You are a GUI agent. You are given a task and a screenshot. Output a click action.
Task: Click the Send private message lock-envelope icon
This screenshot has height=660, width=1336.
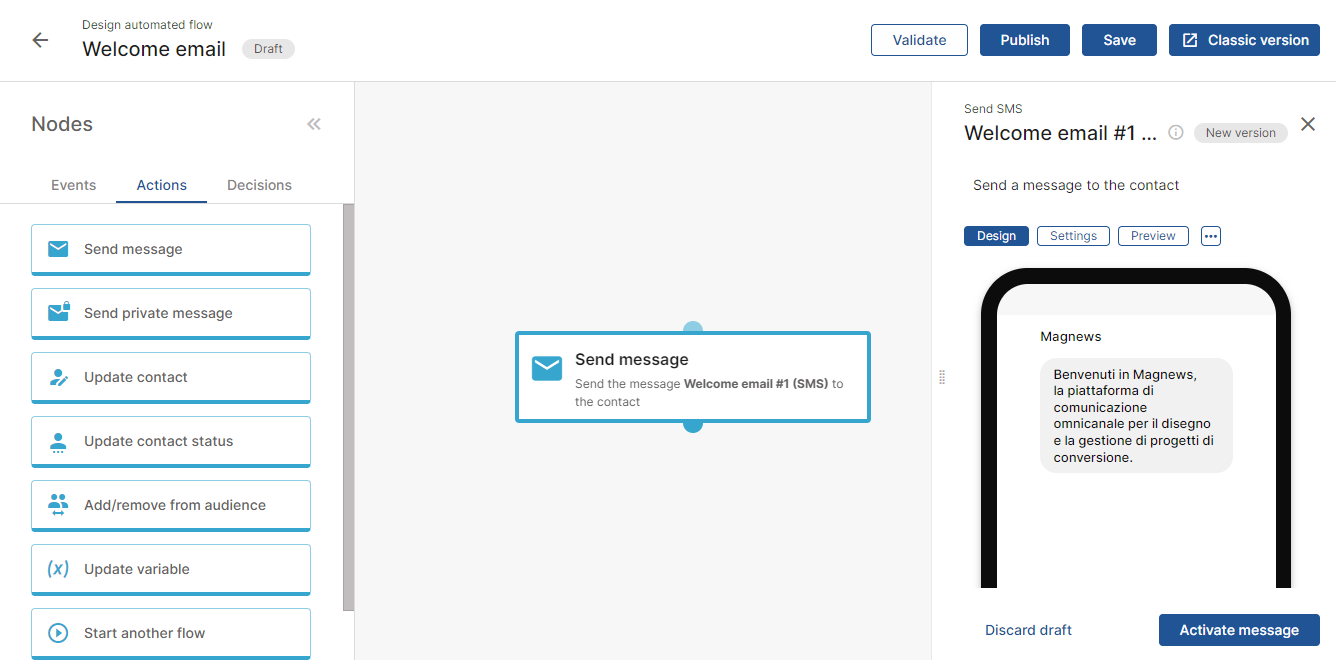click(58, 313)
